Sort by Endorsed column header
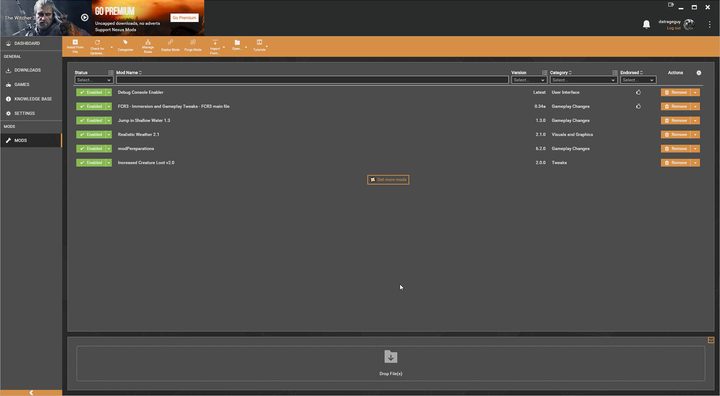The image size is (720, 396). click(x=631, y=73)
